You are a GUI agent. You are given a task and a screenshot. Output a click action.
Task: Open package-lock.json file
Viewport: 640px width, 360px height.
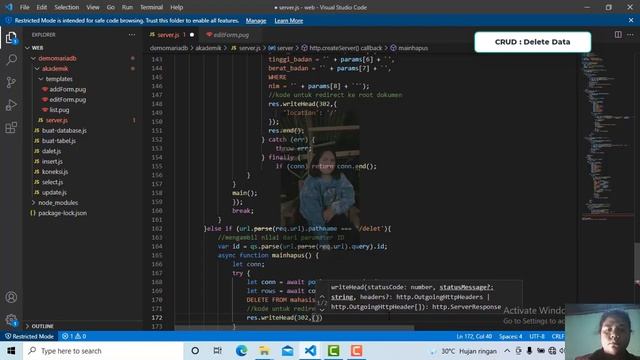(x=62, y=213)
